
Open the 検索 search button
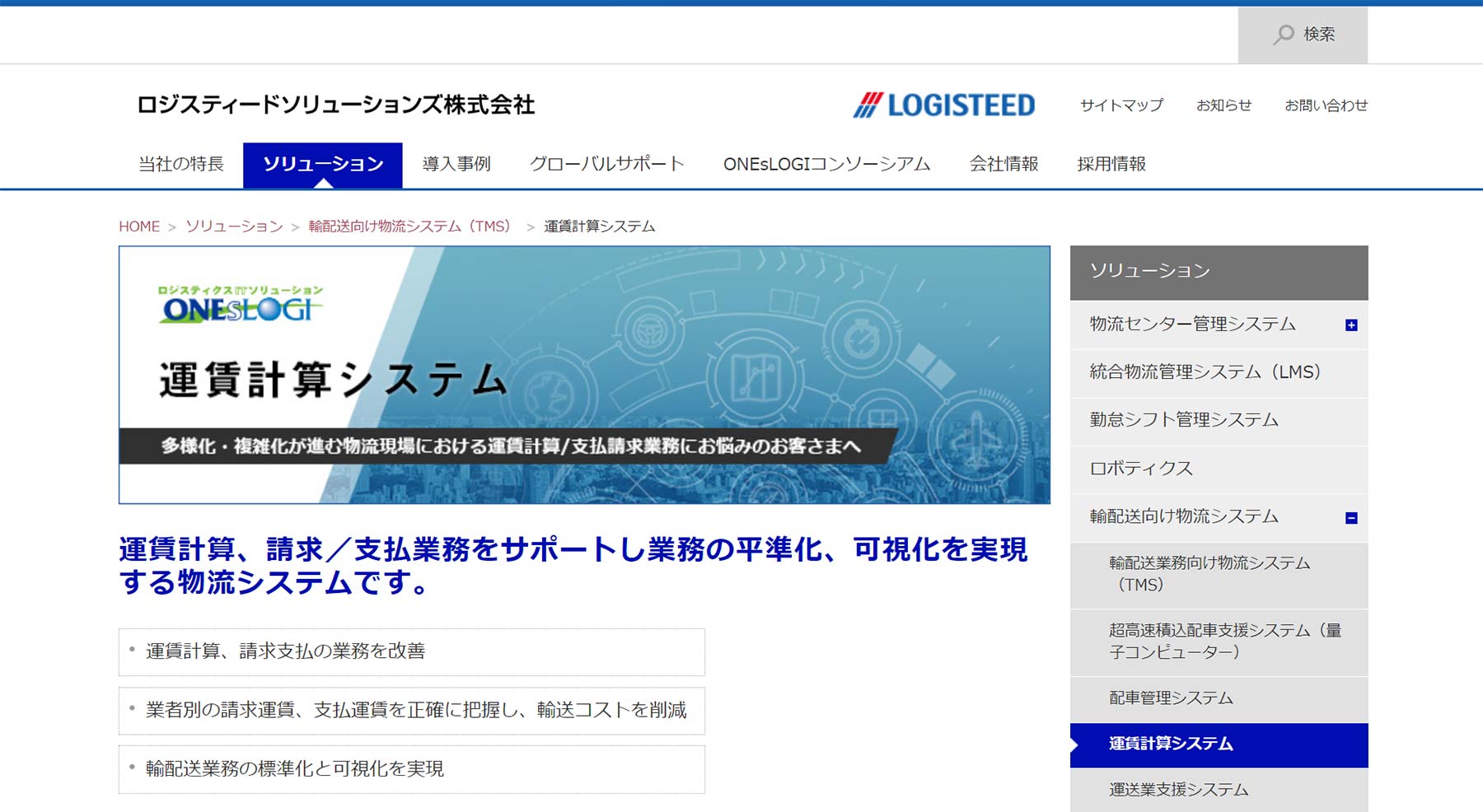tap(1303, 35)
